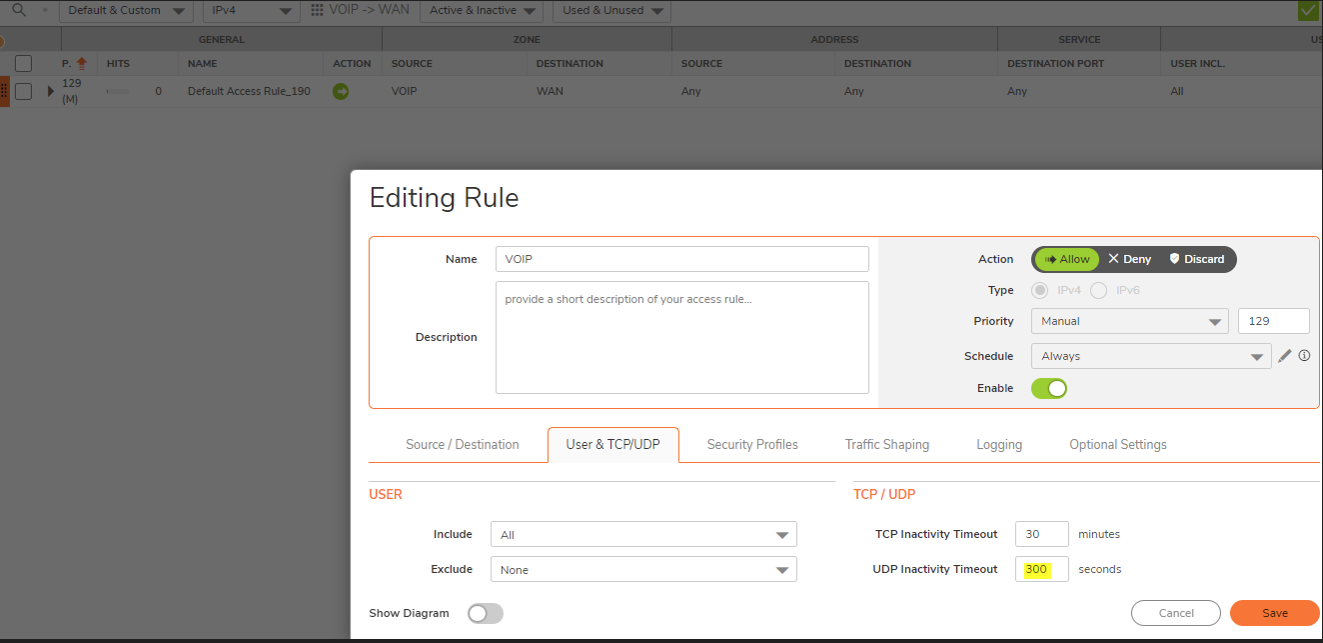The image size is (1323, 643).
Task: Click the Description text area
Action: (x=682, y=337)
